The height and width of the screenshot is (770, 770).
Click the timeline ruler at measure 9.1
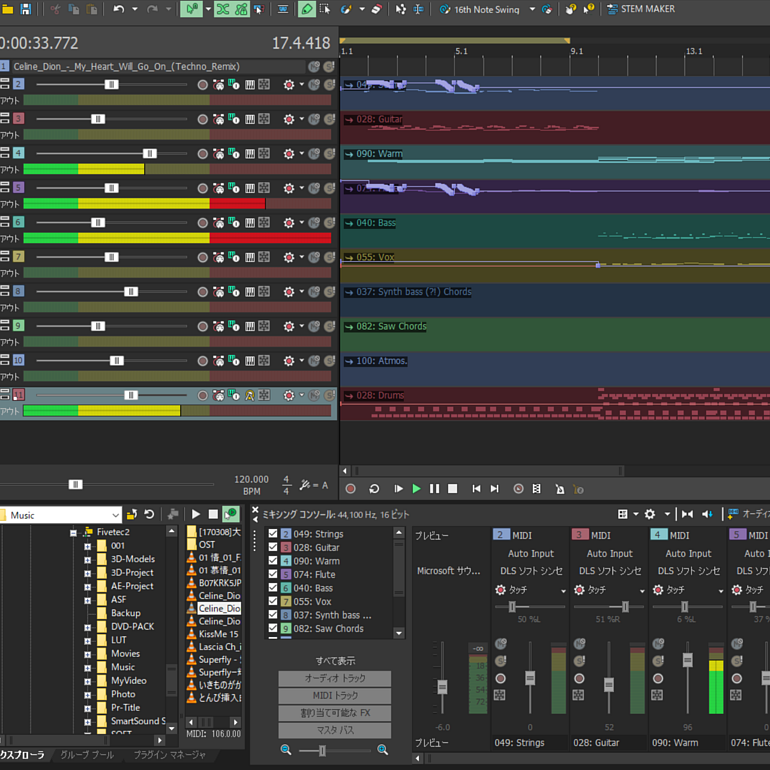pos(577,51)
